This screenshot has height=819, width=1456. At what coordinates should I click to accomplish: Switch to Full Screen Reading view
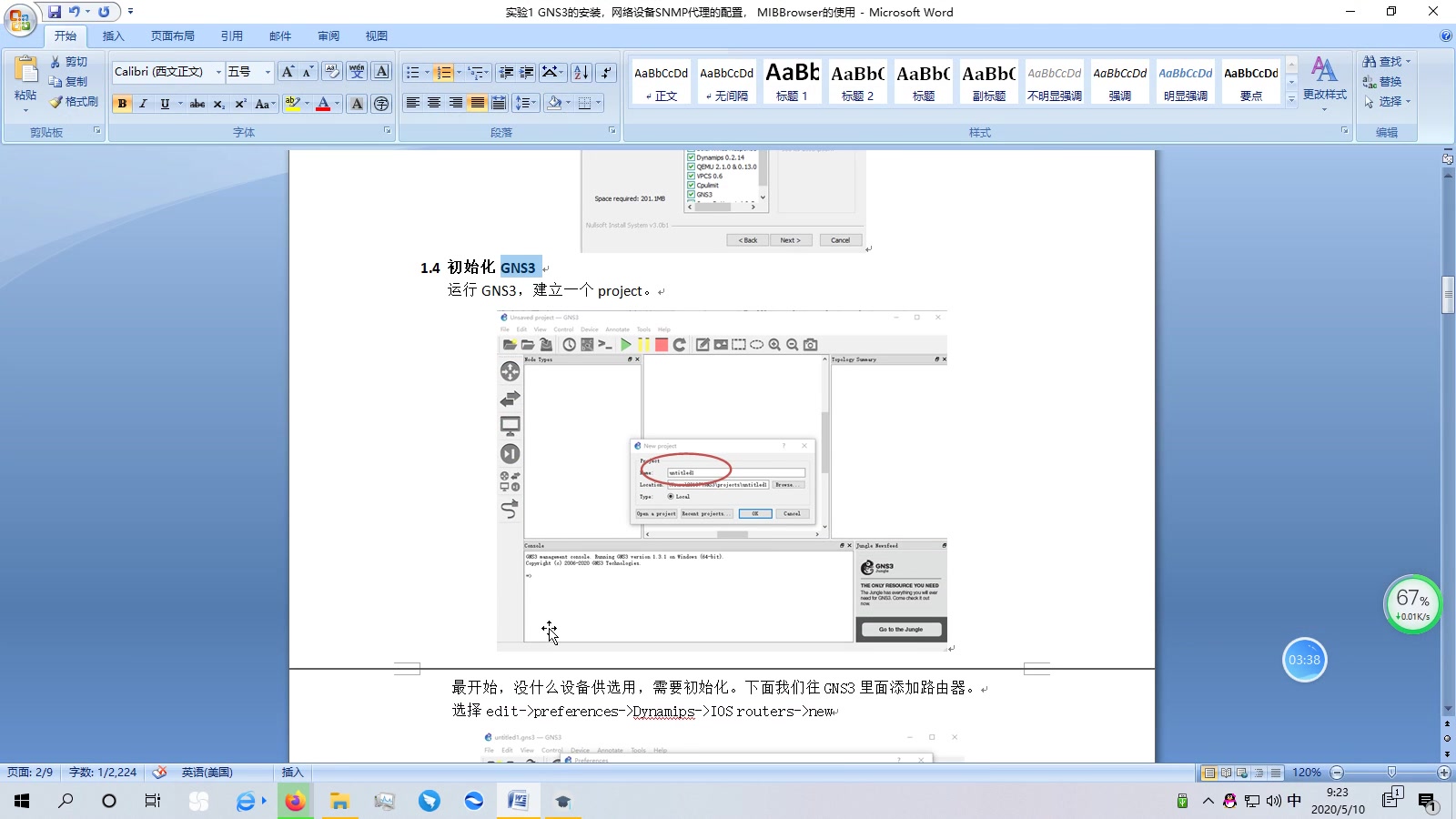(1226, 773)
